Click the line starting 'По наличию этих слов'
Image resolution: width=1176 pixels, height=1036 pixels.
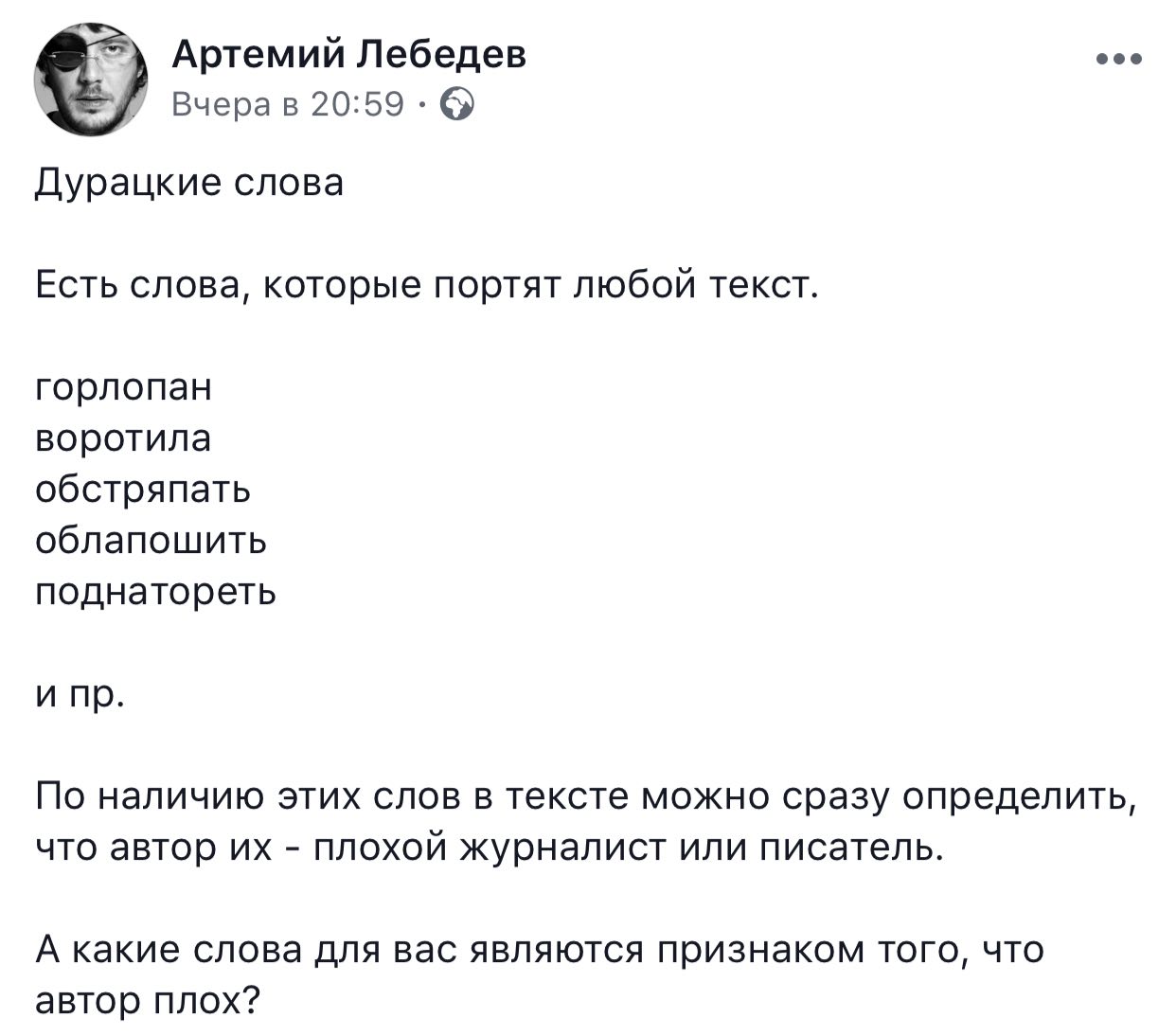[587, 797]
